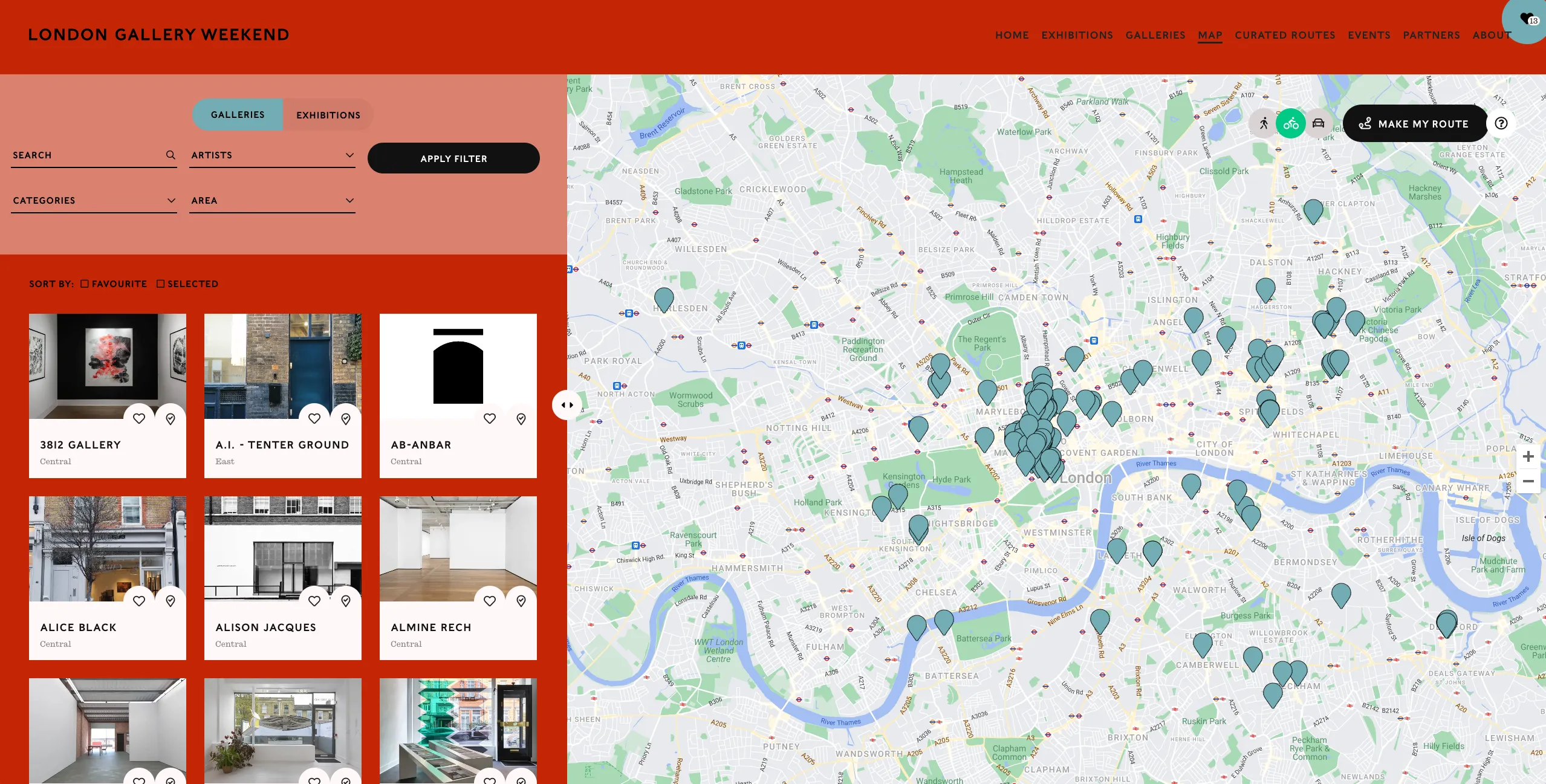Open the Exhibitions nav menu item
Image resolution: width=1546 pixels, height=784 pixels.
pos(1077,35)
